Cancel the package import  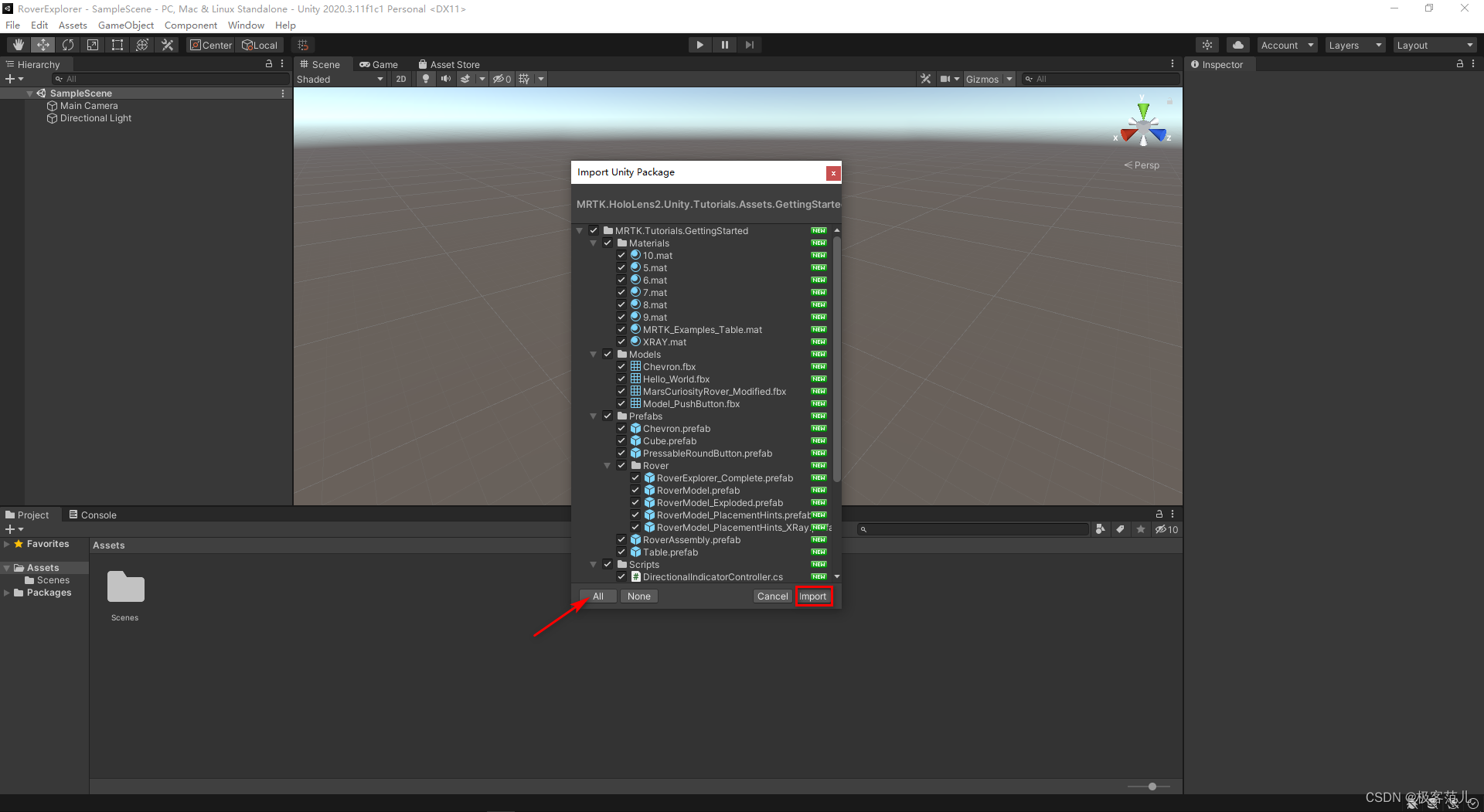(772, 596)
